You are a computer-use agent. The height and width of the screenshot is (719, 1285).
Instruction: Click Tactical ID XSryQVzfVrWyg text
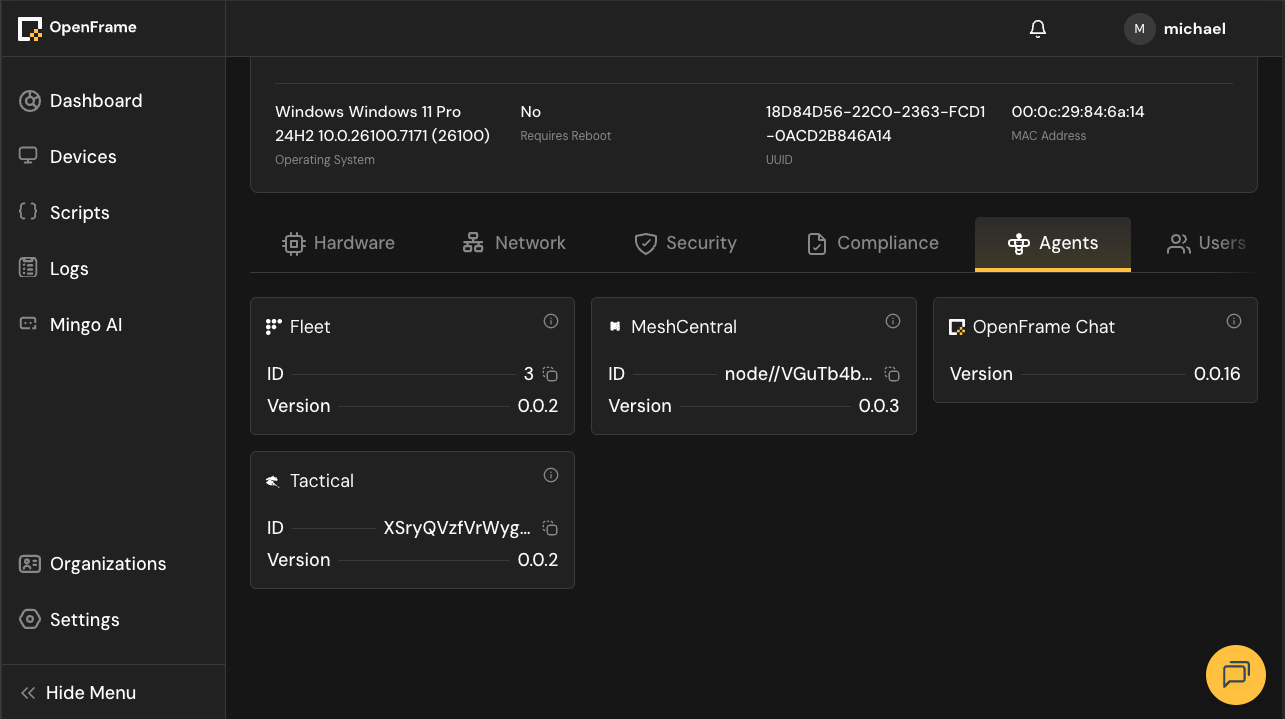[457, 528]
